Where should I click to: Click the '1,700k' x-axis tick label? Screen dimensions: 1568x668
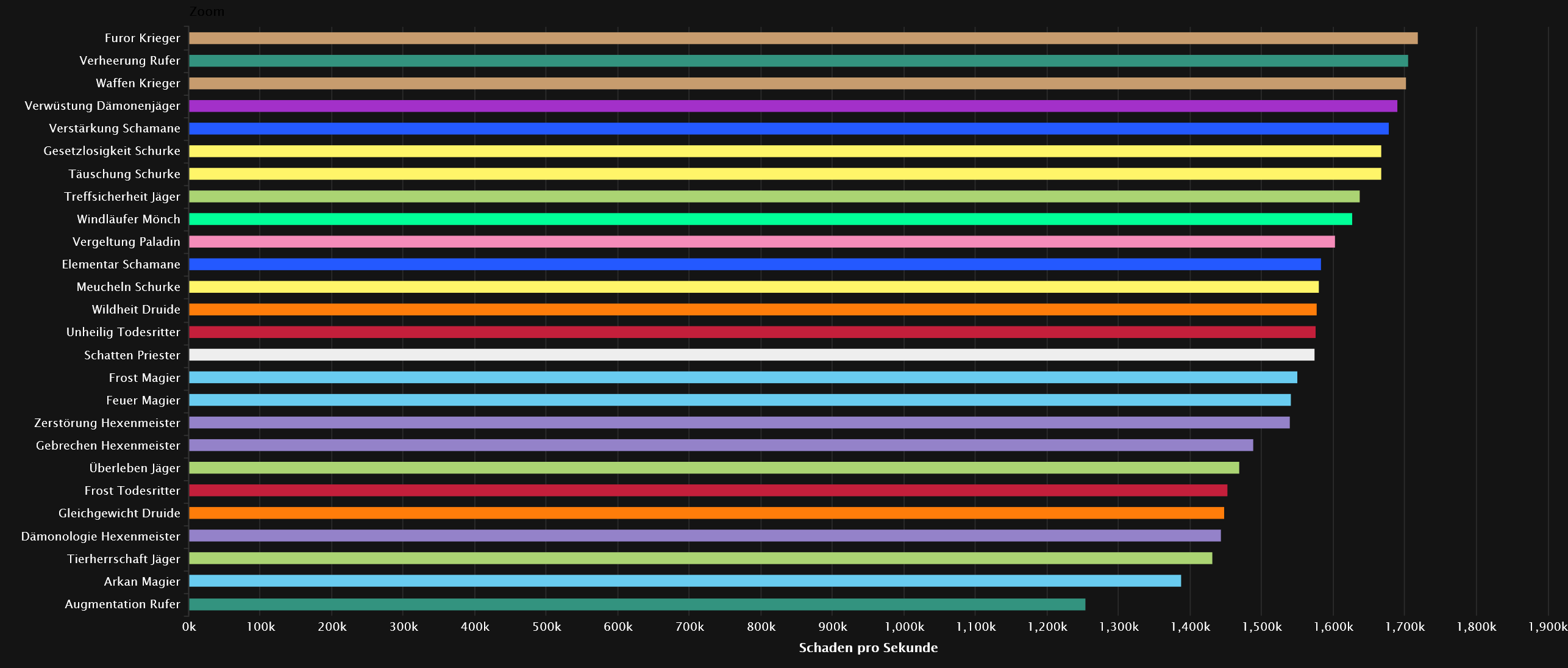(1405, 627)
